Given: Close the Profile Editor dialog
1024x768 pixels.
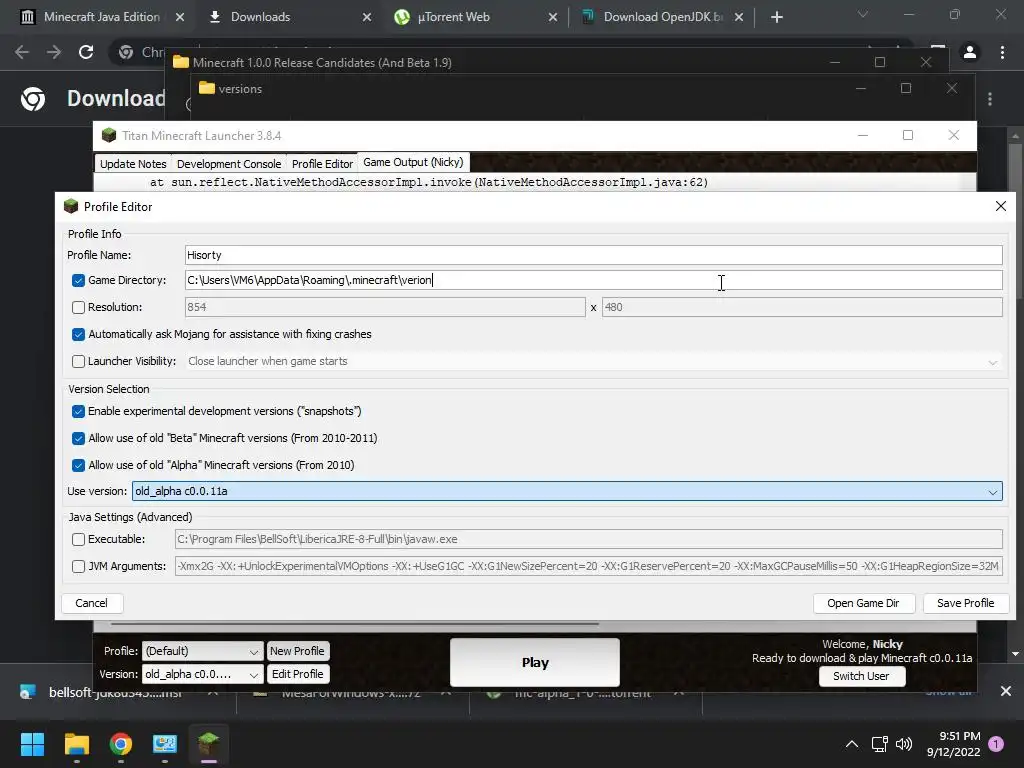Looking at the screenshot, I should [x=1000, y=206].
